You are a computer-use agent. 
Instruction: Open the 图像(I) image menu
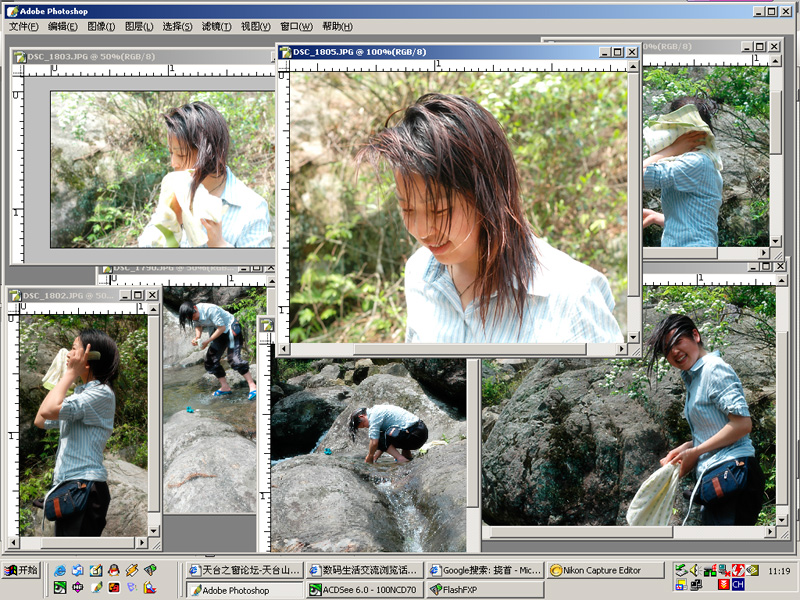[101, 26]
